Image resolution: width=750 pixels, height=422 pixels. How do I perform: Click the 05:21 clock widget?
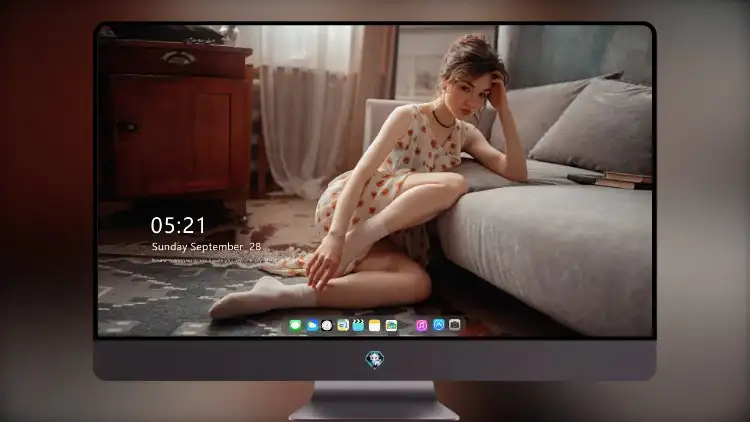178,225
